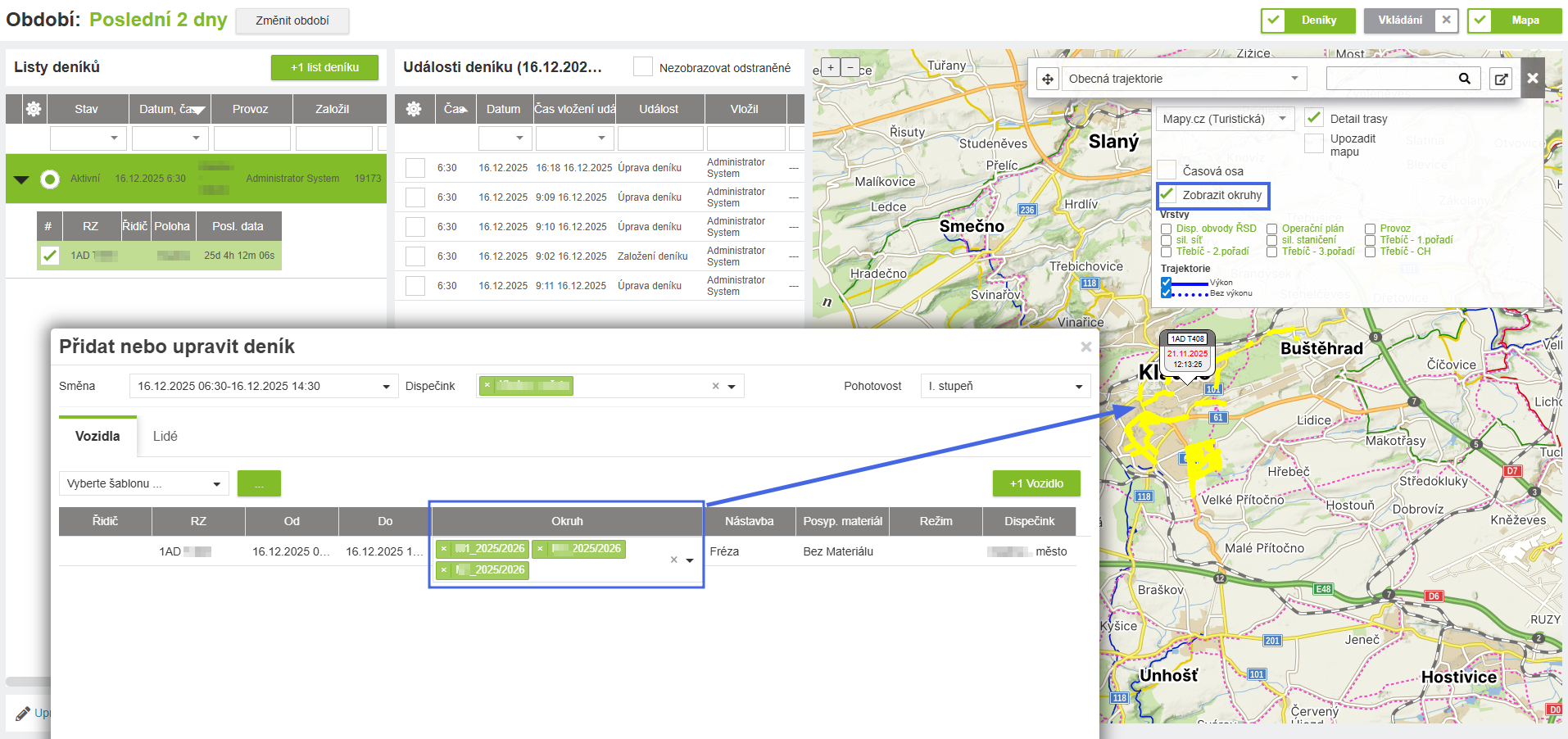Viewport: 1568px width, 739px height.
Task: Enable the Časová osa checkbox
Action: point(1167,170)
